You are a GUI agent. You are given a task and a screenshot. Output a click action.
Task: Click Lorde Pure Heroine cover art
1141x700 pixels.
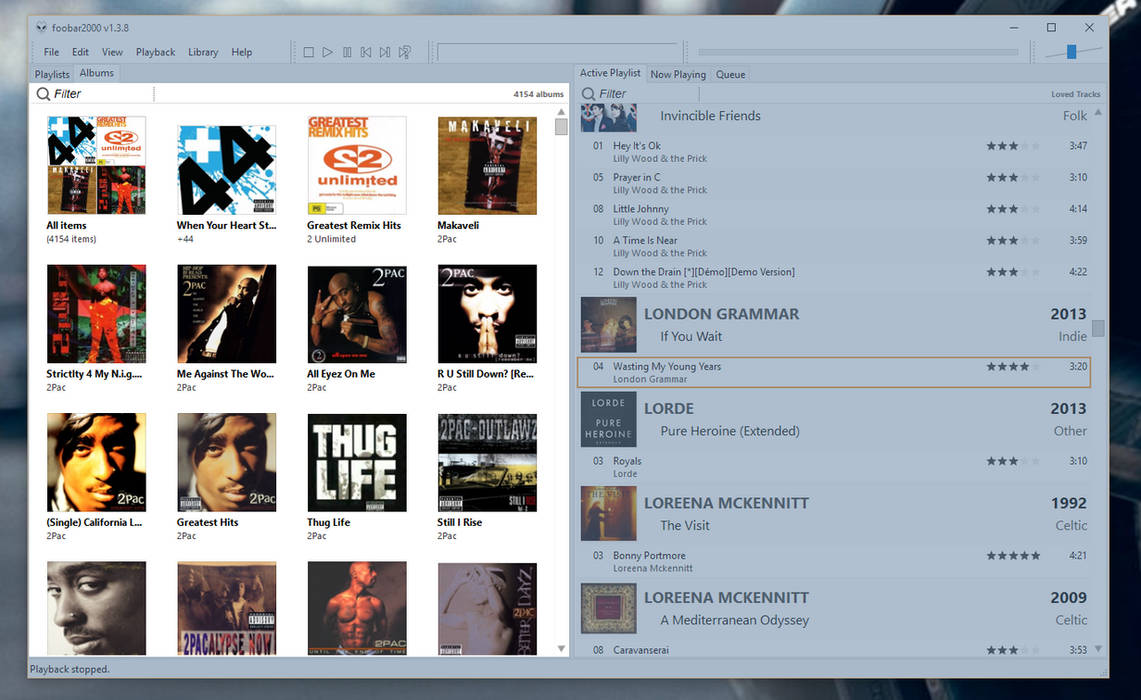pos(608,419)
